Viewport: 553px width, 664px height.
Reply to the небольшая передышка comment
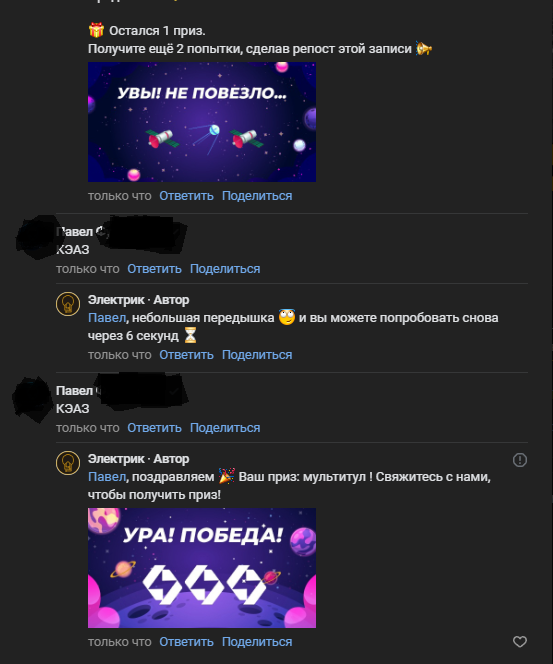pos(186,355)
